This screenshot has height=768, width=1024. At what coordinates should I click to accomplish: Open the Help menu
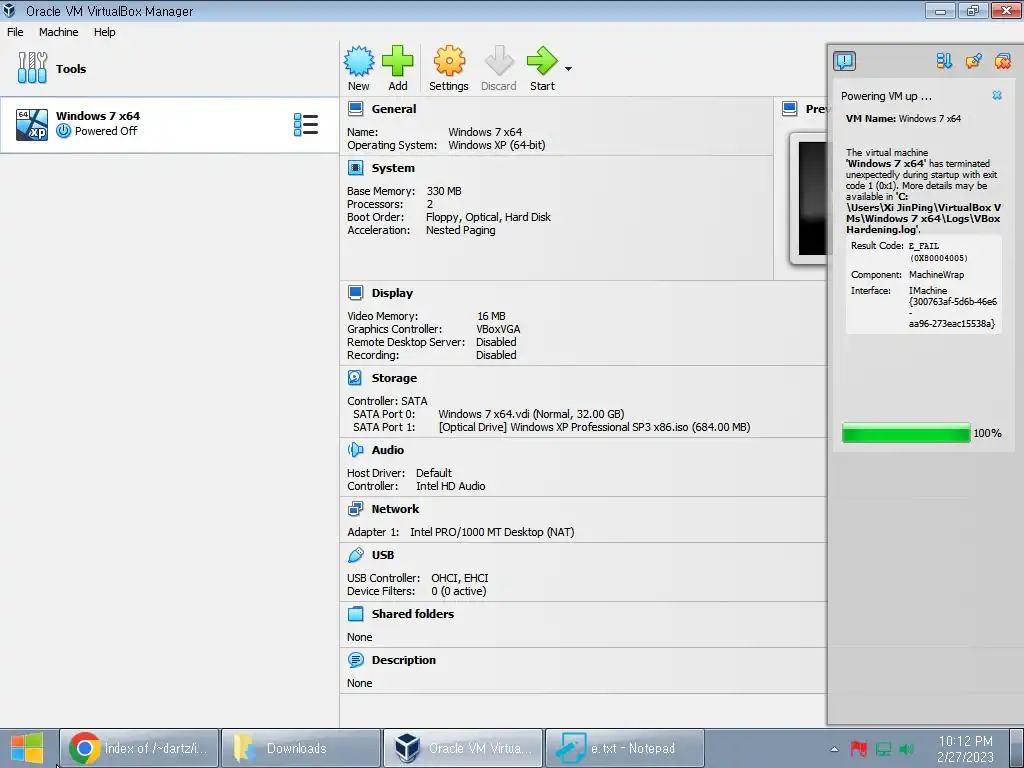[x=104, y=32]
